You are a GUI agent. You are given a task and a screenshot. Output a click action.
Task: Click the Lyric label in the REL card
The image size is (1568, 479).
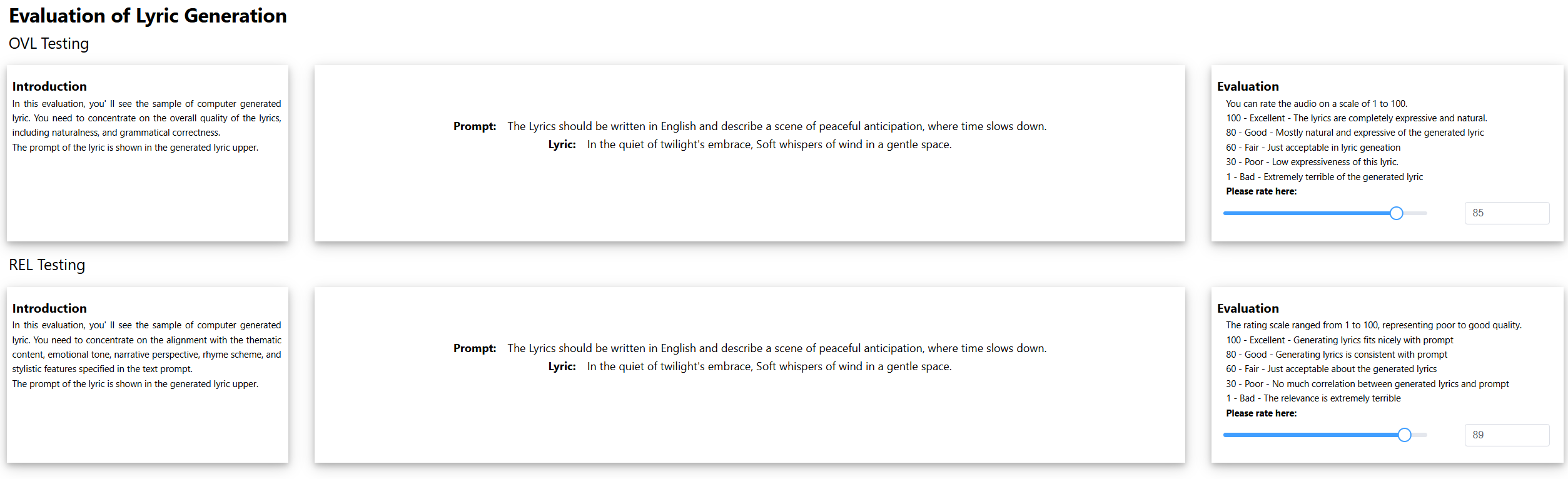(562, 366)
